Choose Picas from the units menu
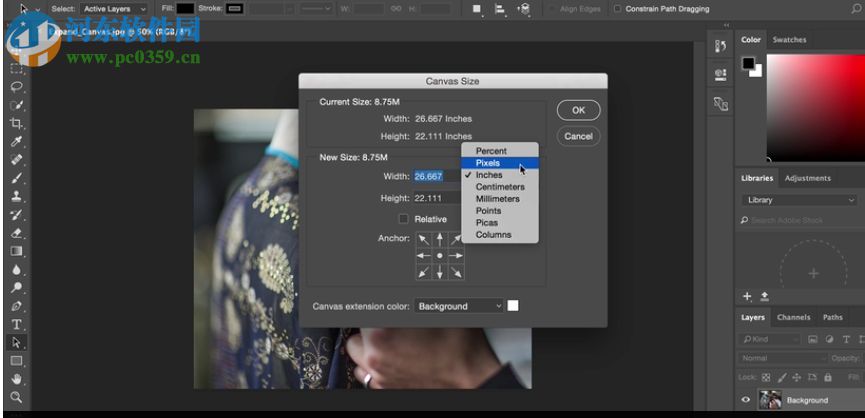Screen dimensions: 865x418 [x=500, y=223]
